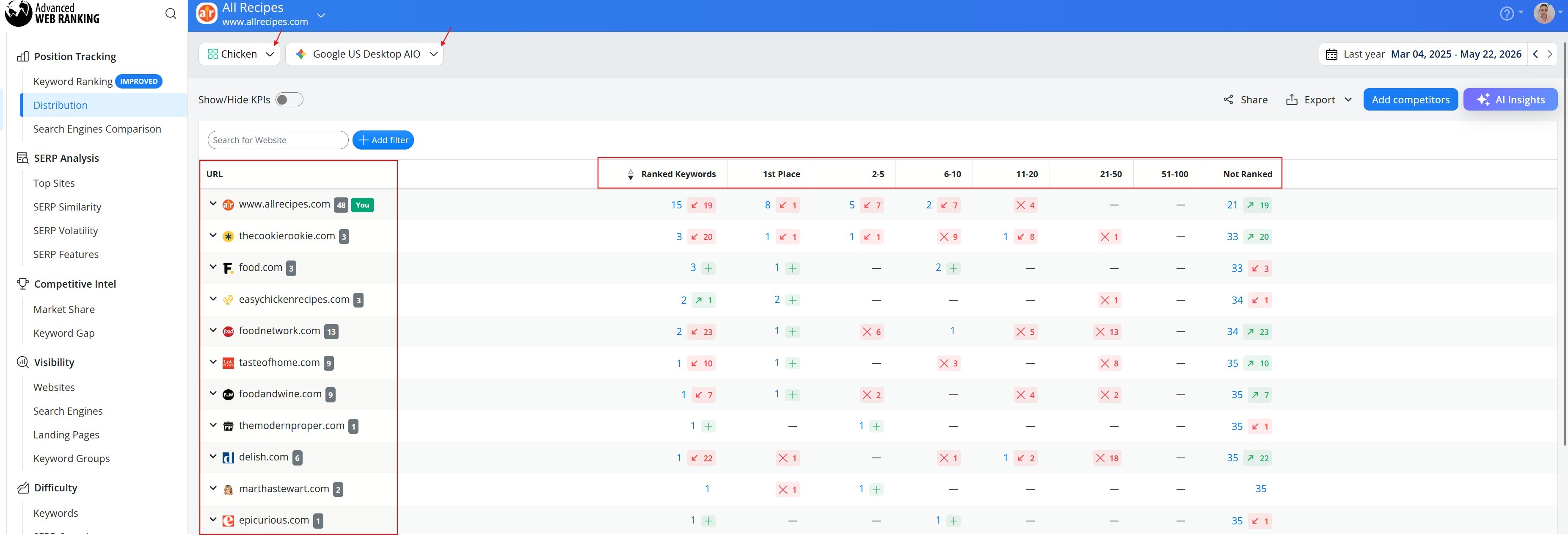Open Search Engines Comparison
1568x535 pixels.
[97, 129]
